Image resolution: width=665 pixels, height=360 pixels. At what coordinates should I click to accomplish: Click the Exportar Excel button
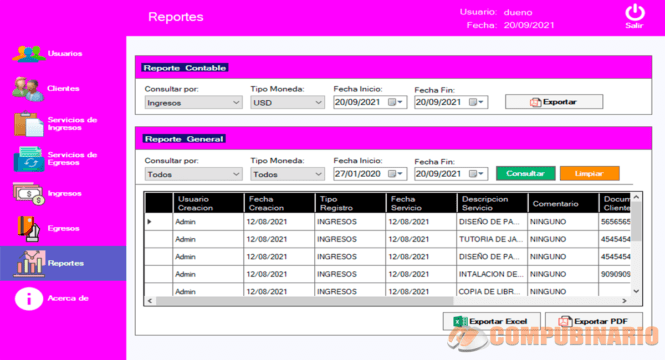492,321
